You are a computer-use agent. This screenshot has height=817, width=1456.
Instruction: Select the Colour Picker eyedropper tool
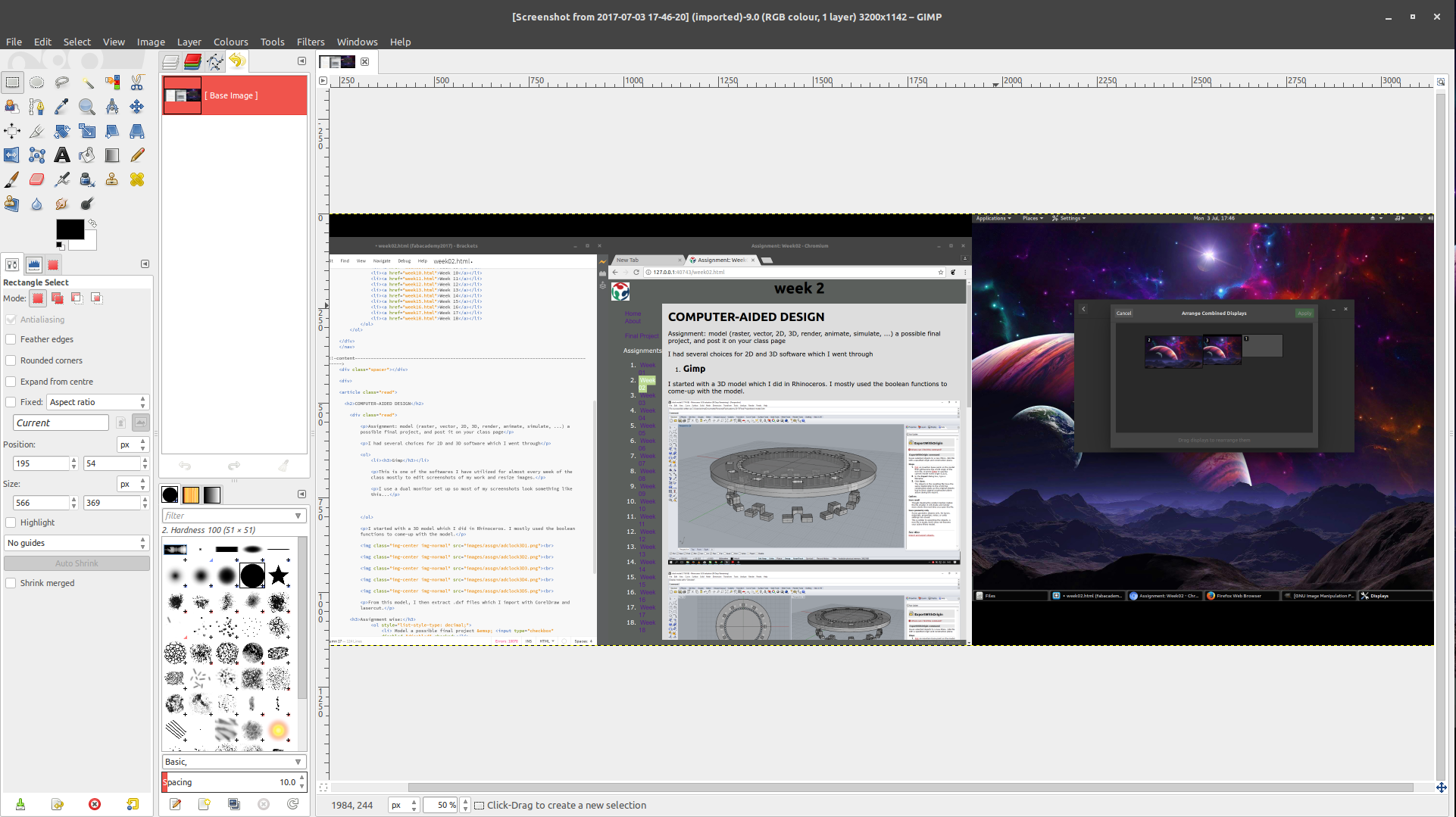click(62, 107)
